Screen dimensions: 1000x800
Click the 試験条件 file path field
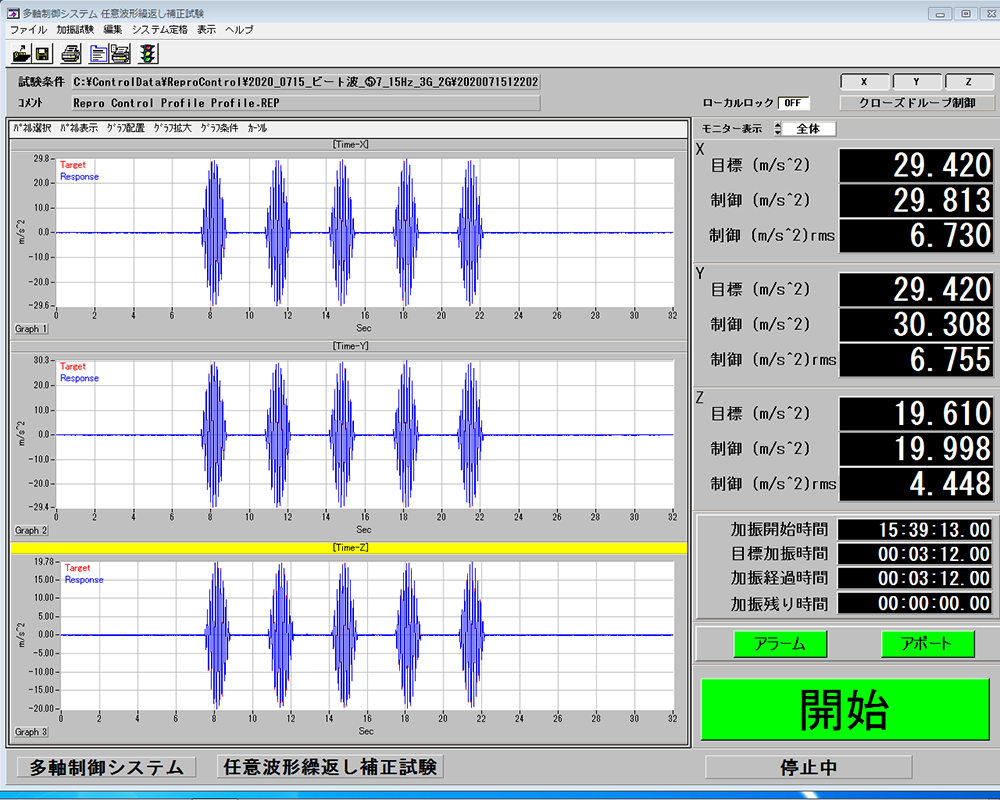[306, 82]
